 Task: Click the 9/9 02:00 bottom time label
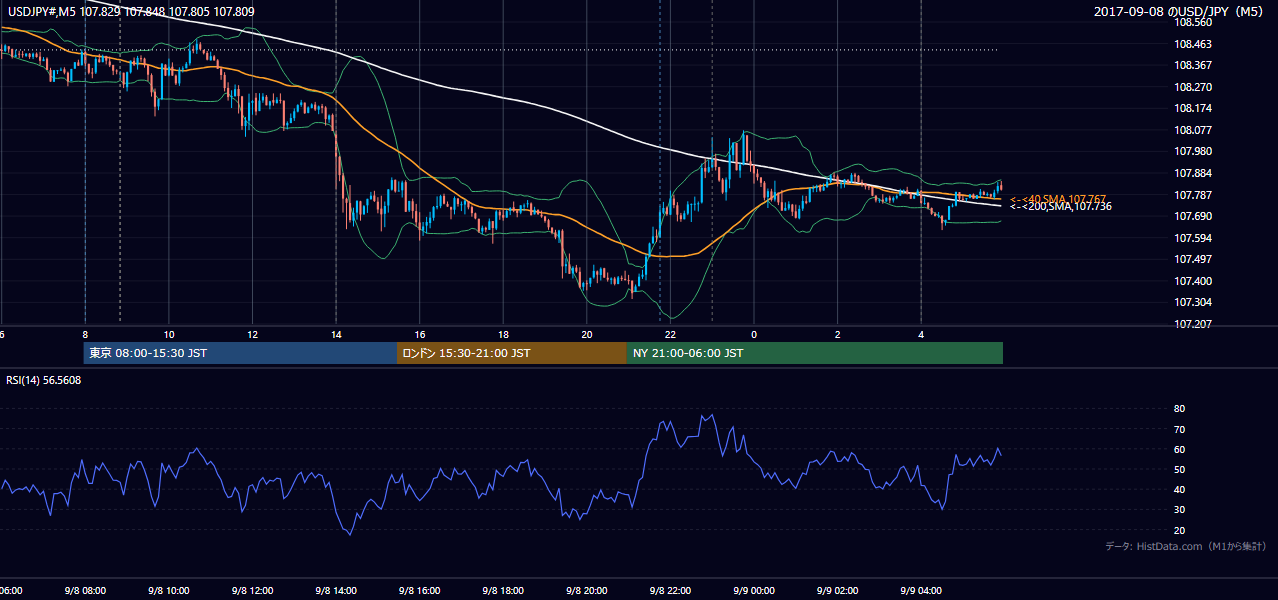(837, 591)
